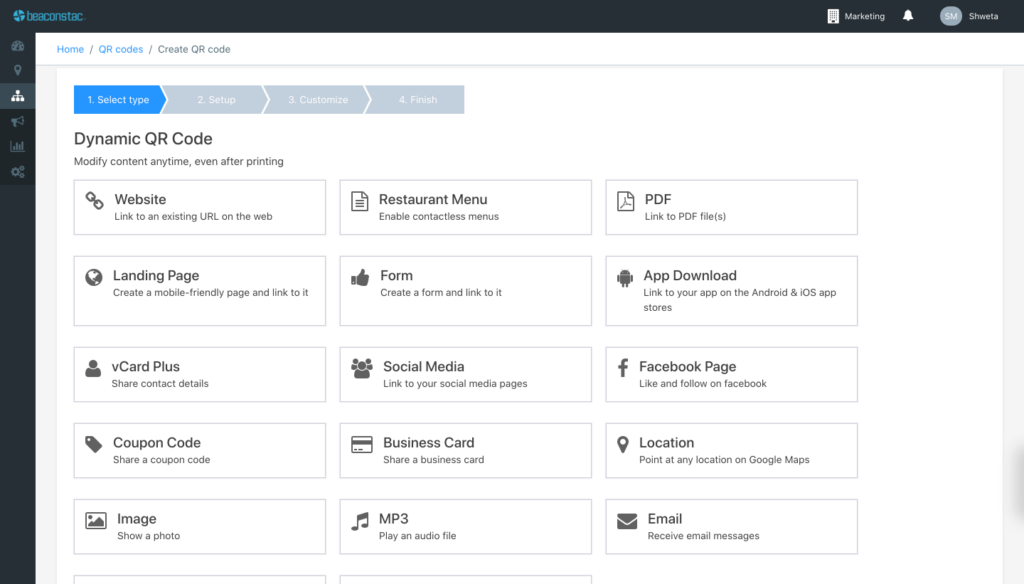Pick the Social Media title
Image resolution: width=1024 pixels, height=584 pixels.
424,366
